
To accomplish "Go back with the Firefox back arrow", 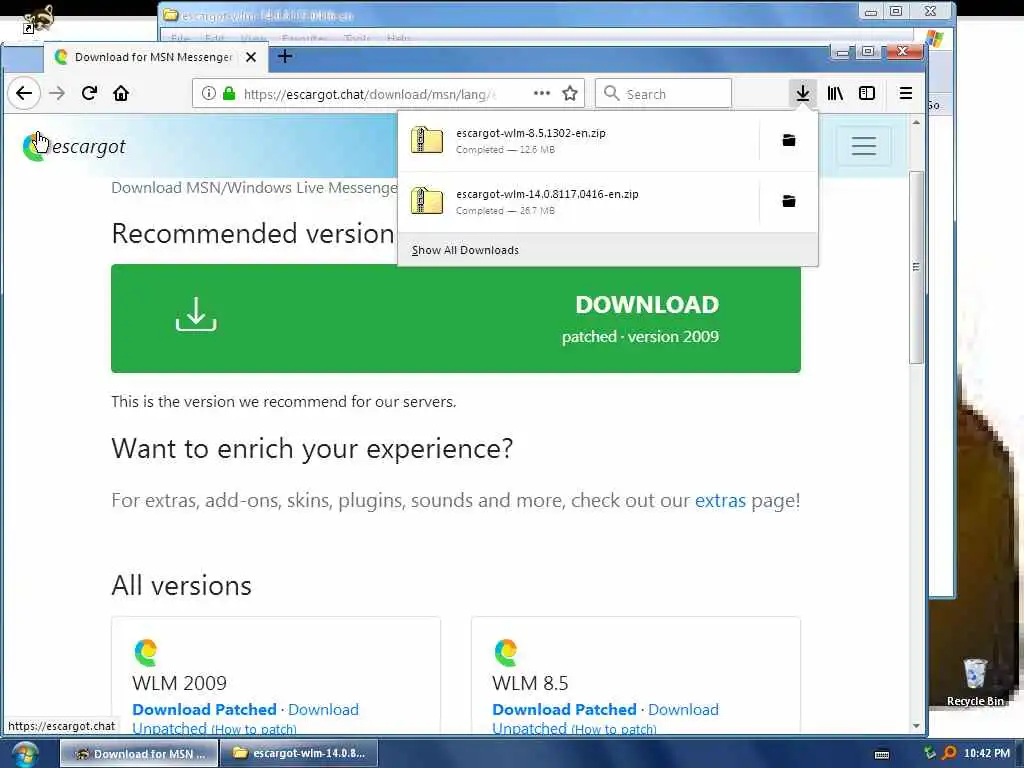I will click(x=24, y=93).
